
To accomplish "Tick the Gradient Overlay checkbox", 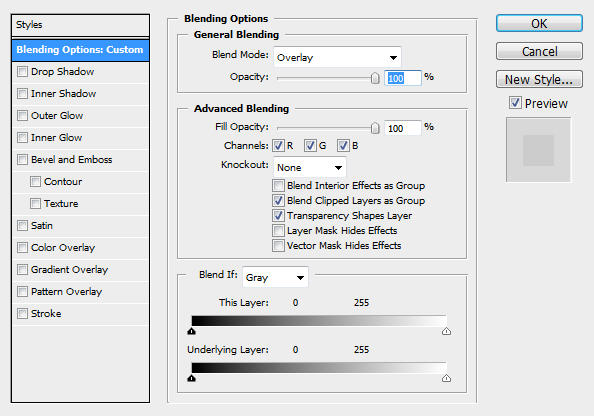I will (22, 269).
